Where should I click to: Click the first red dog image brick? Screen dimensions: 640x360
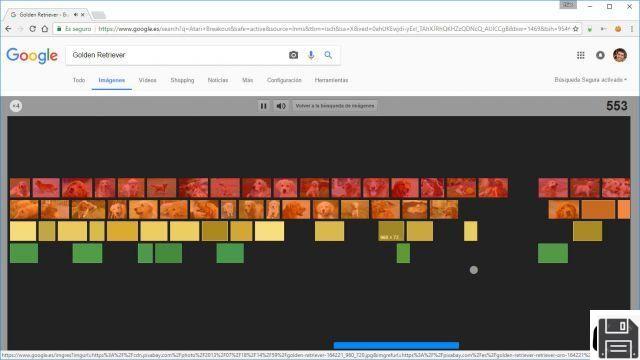pos(20,188)
